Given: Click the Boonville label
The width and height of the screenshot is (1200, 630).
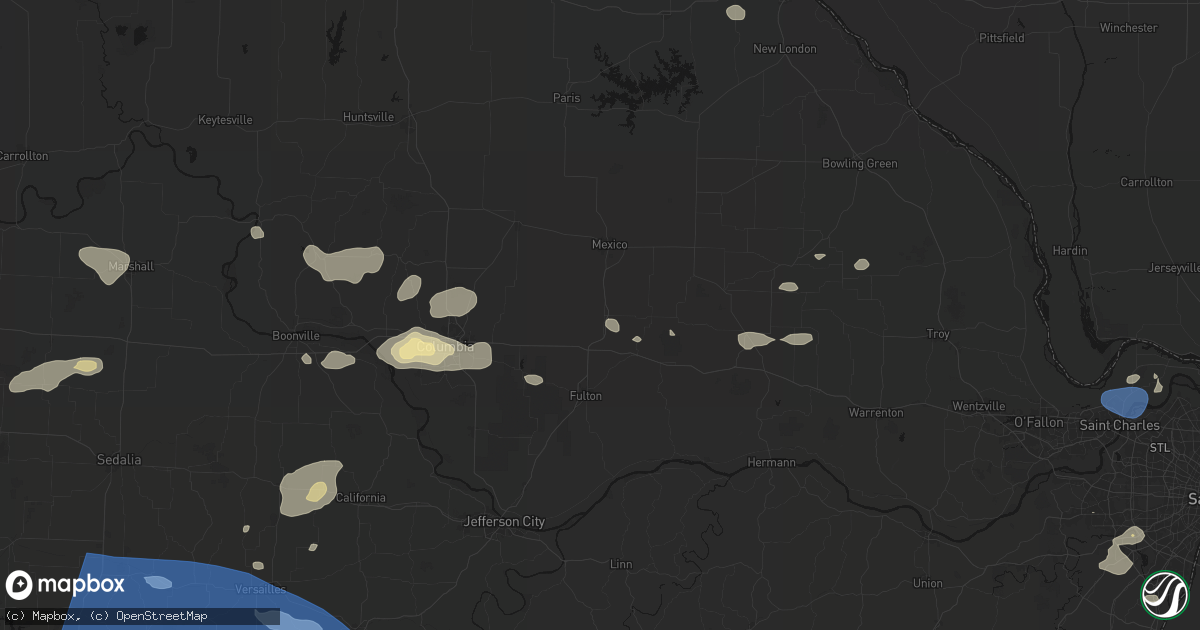Looking at the screenshot, I should [296, 336].
